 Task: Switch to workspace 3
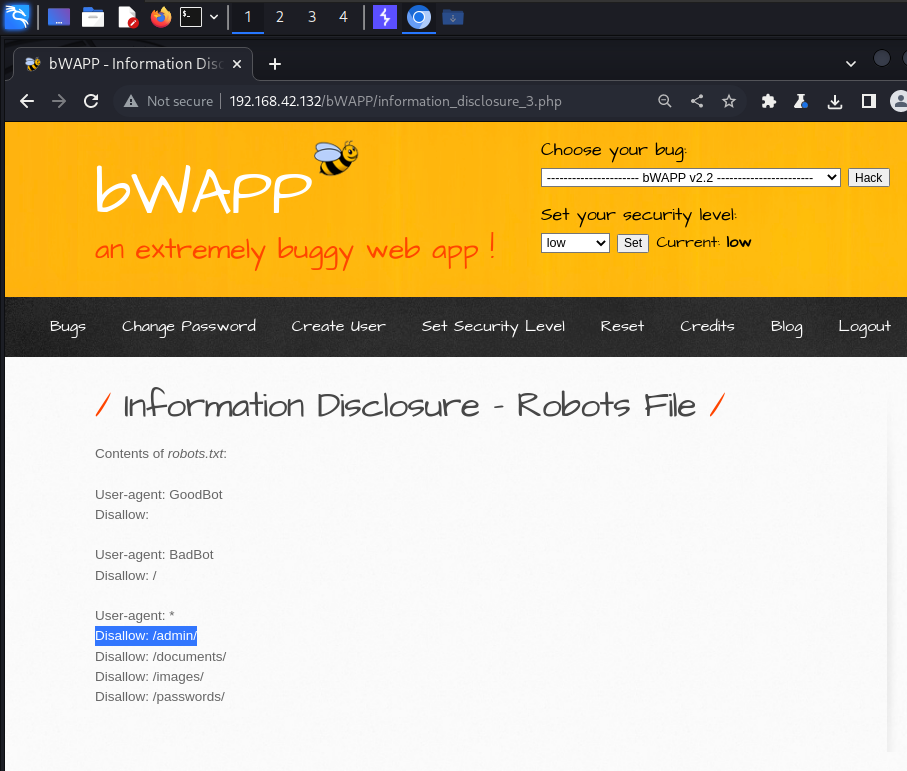click(312, 17)
